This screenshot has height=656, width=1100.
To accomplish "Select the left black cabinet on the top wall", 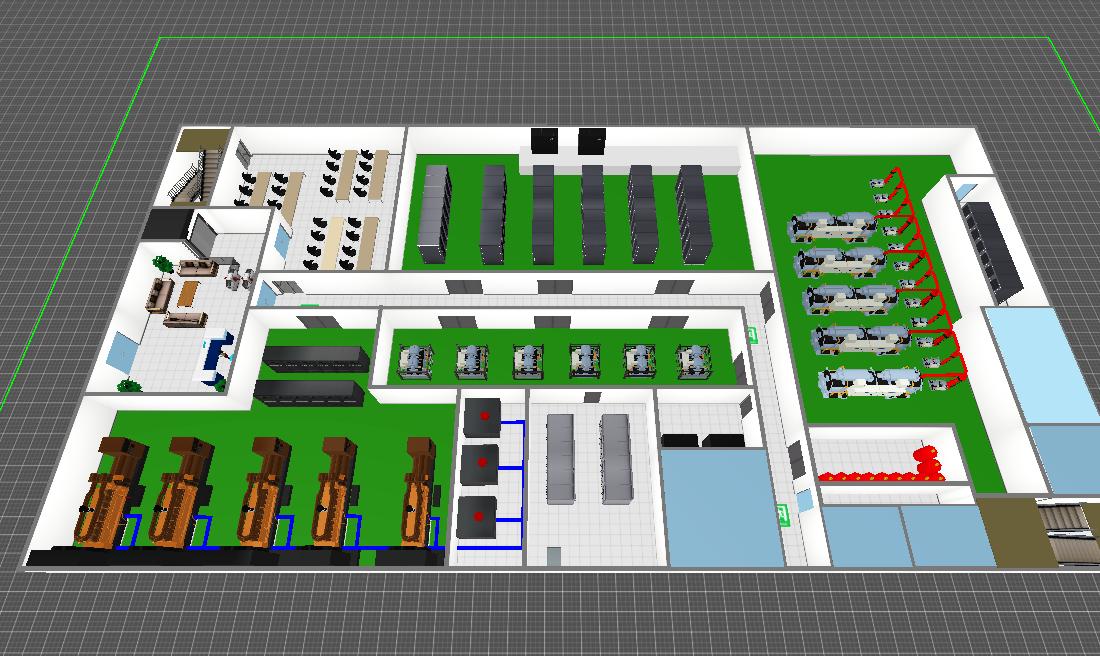I will click(545, 140).
